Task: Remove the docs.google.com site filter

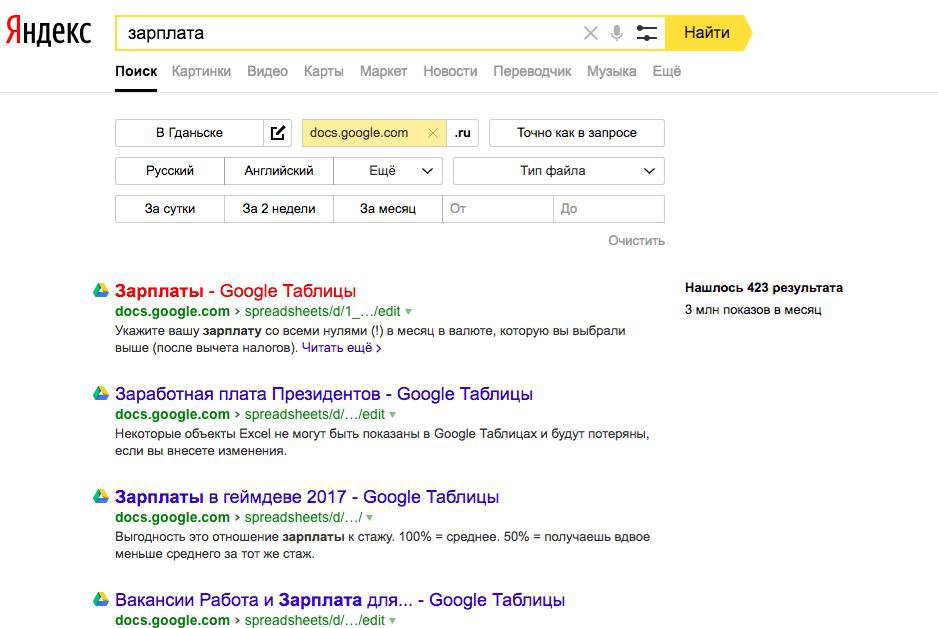Action: [433, 133]
